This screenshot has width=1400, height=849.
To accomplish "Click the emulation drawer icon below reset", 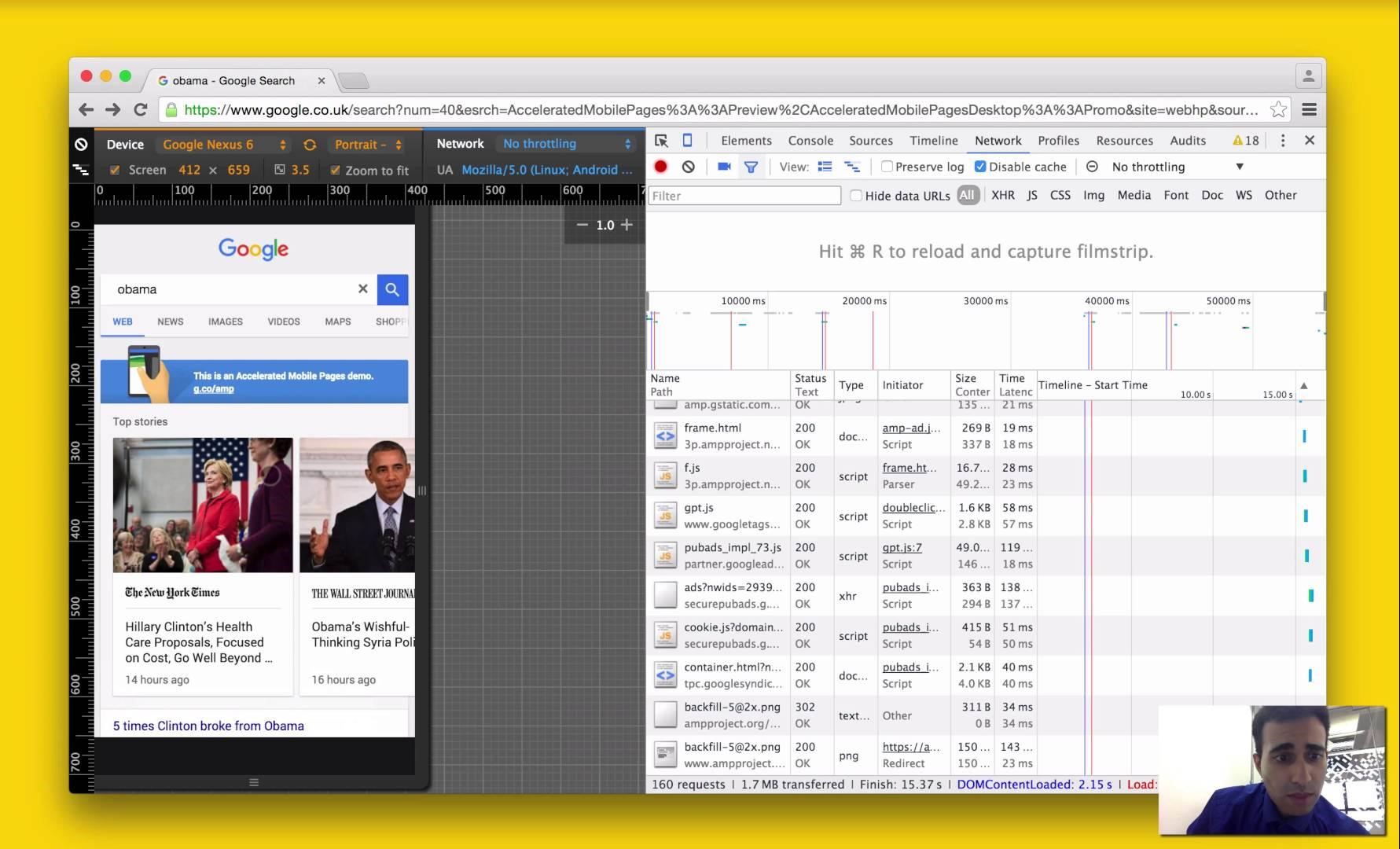I will (x=81, y=169).
